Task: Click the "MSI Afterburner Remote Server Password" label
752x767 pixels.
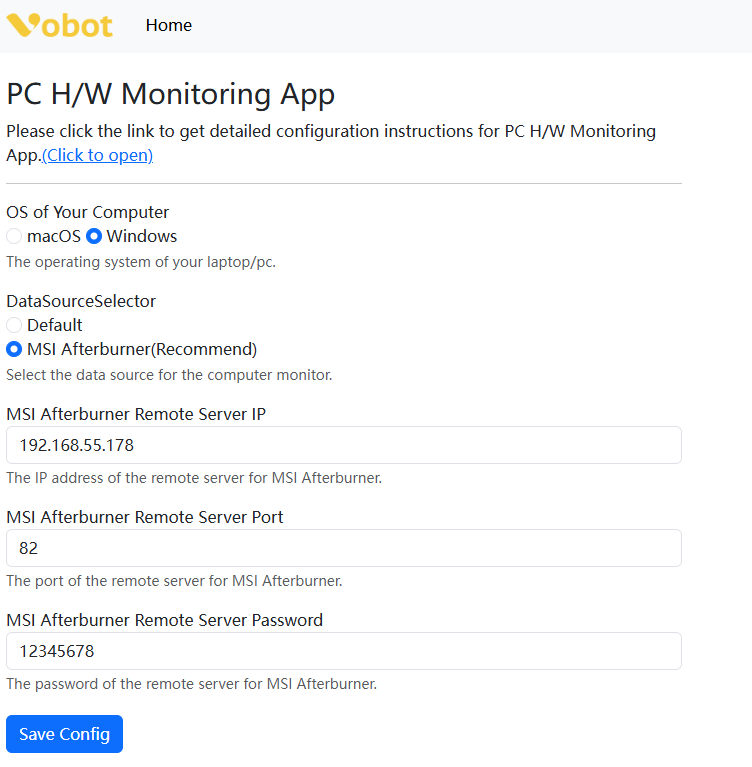Action: click(164, 620)
